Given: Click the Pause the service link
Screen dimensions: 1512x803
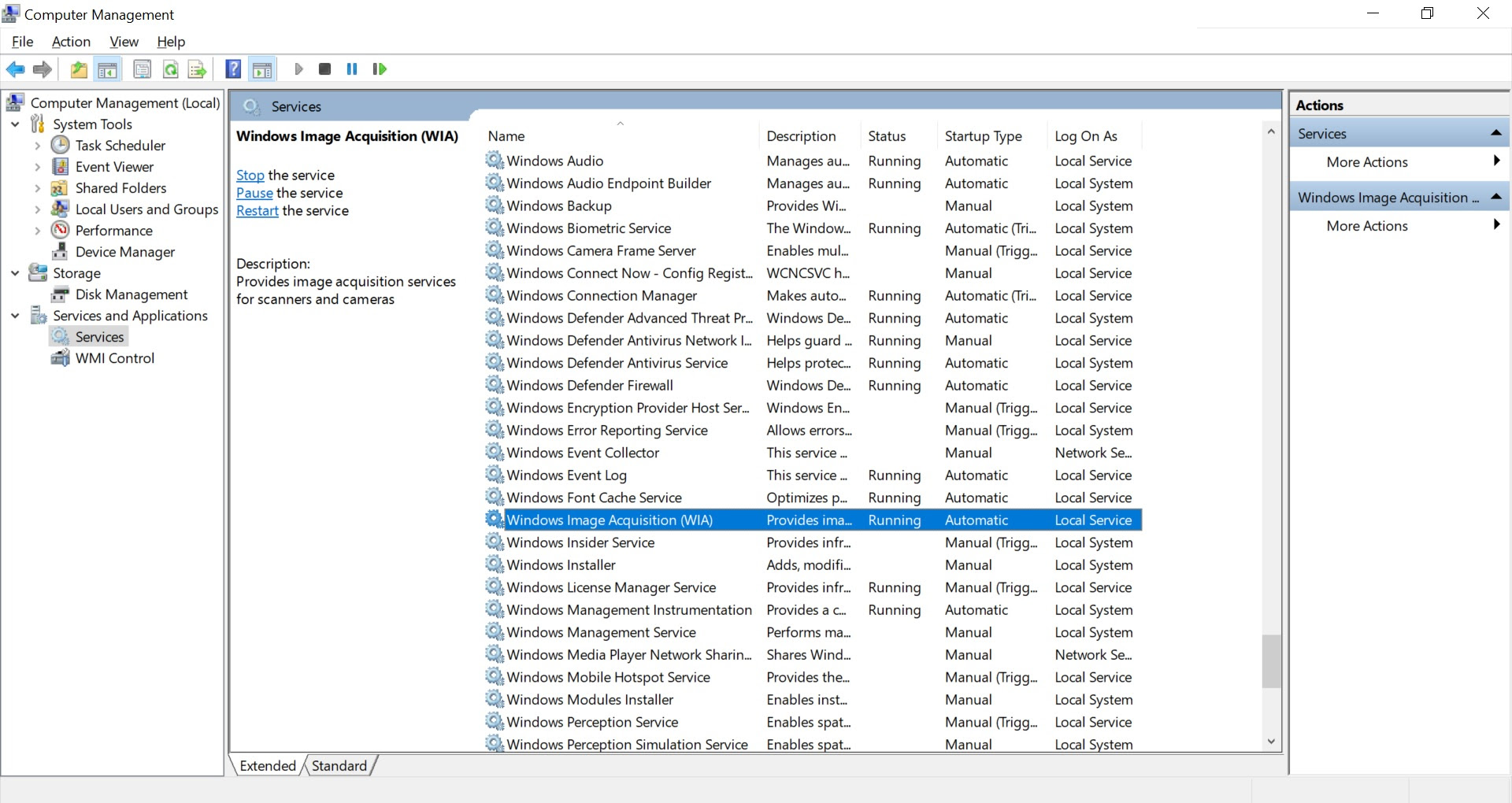Looking at the screenshot, I should pyautogui.click(x=254, y=193).
